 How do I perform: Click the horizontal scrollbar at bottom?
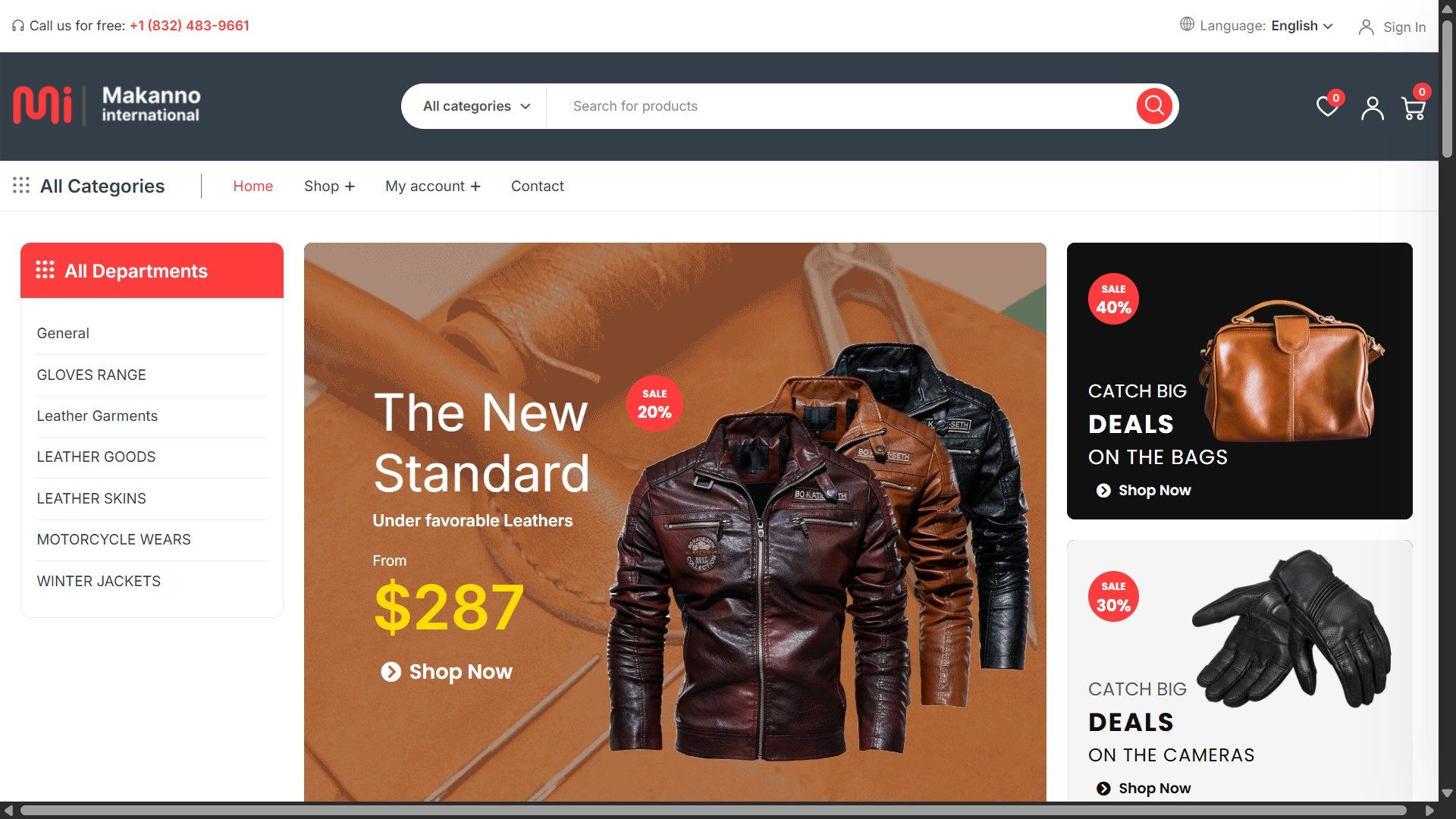point(713,810)
